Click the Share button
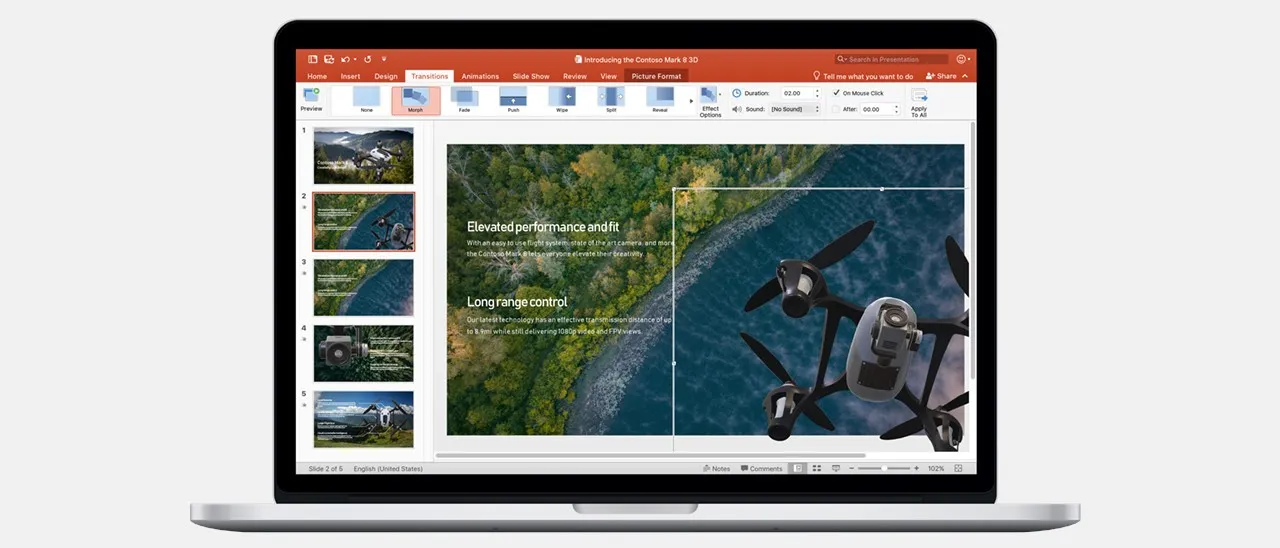1280x548 pixels. coord(941,76)
